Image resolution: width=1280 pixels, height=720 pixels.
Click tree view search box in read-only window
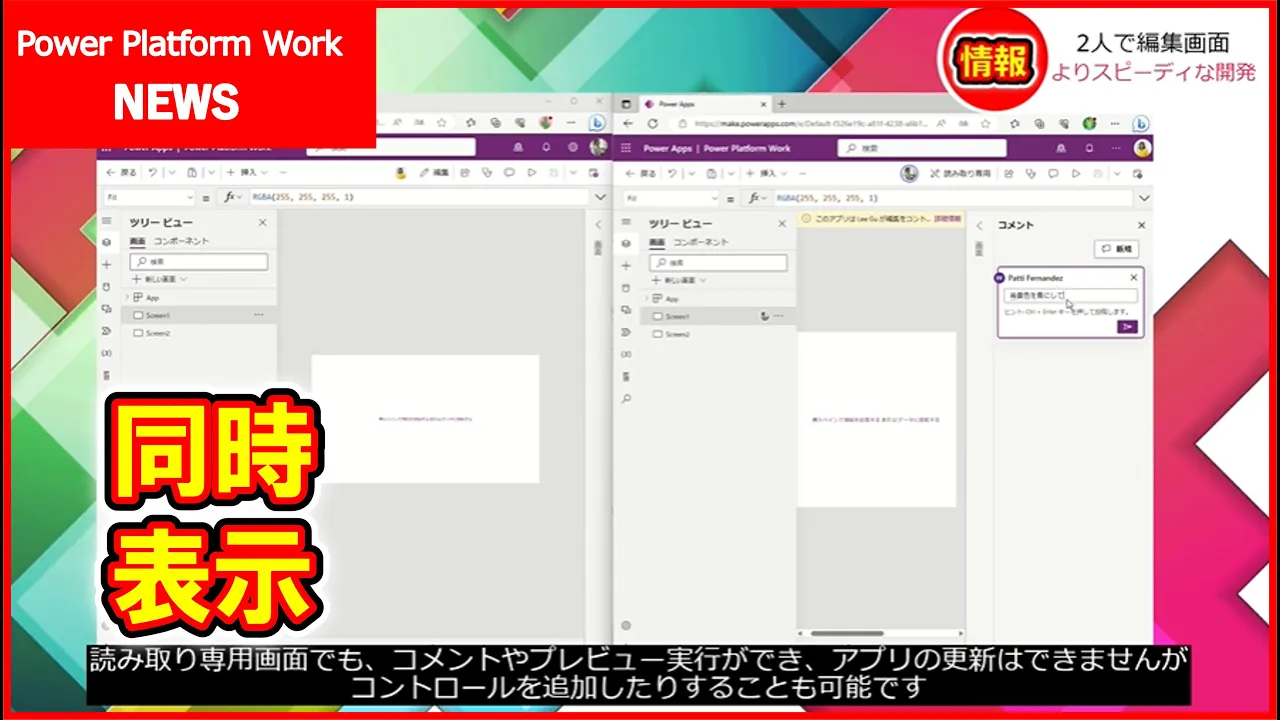coord(718,263)
